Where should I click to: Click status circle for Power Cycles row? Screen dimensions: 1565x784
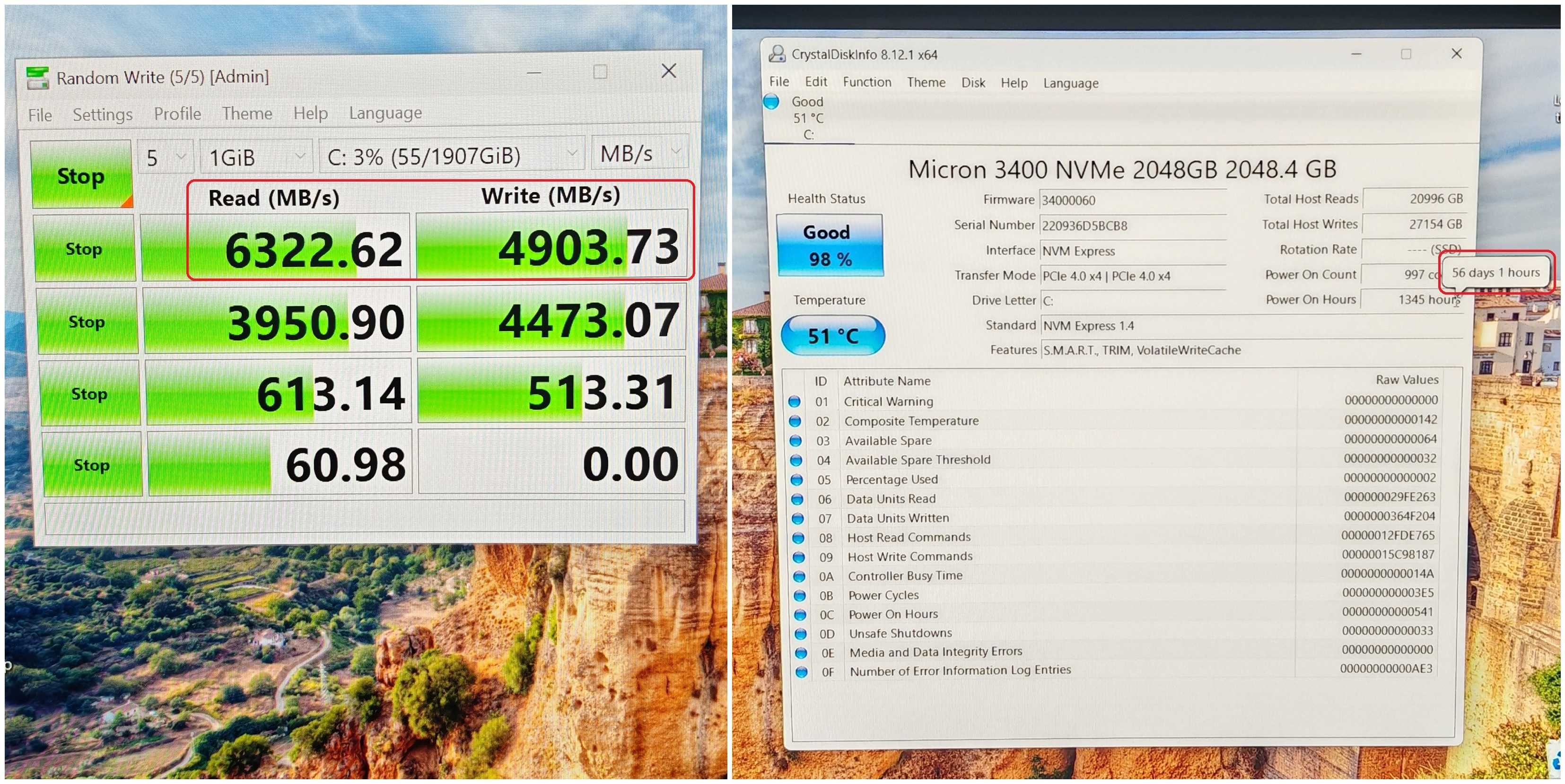tap(800, 595)
